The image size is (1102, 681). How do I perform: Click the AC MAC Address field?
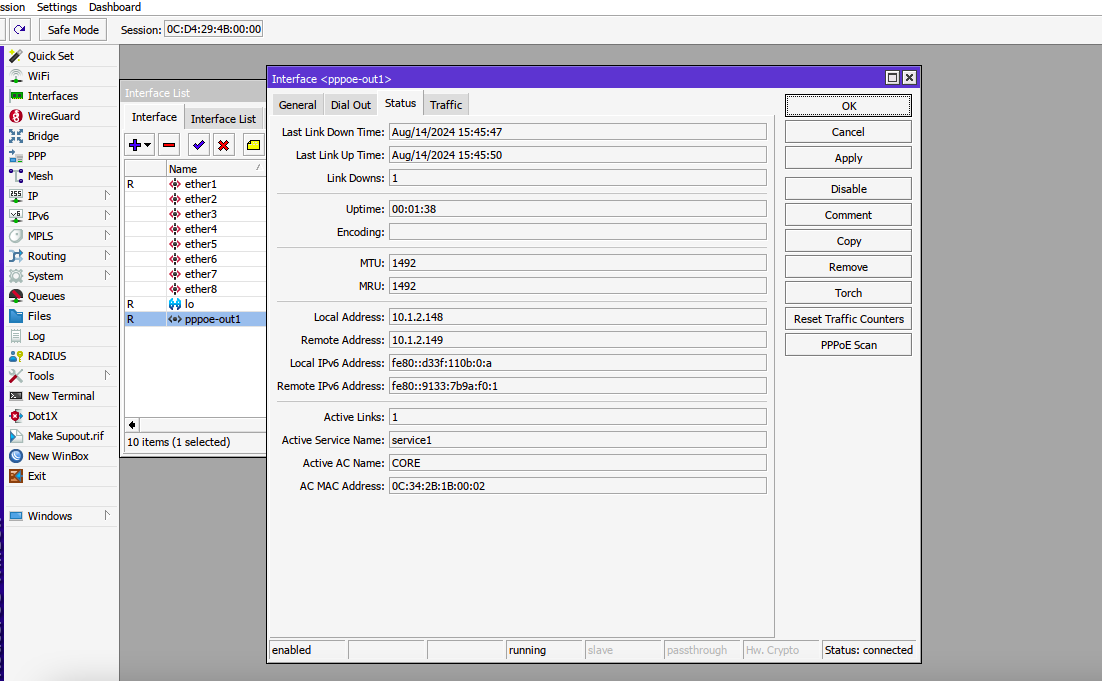pyautogui.click(x=578, y=486)
